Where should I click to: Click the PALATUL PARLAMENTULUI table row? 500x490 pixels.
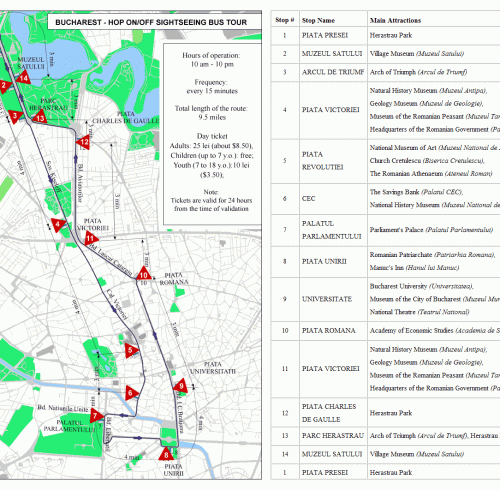point(385,230)
